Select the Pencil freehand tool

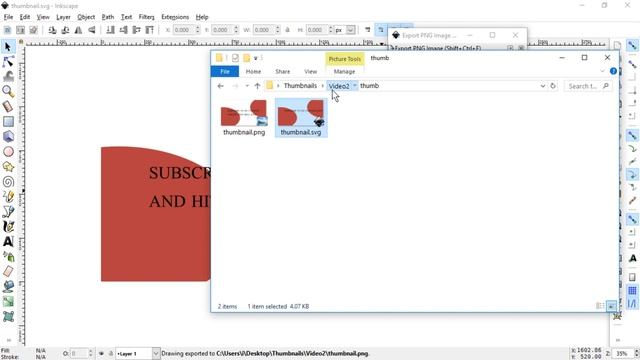[8, 197]
